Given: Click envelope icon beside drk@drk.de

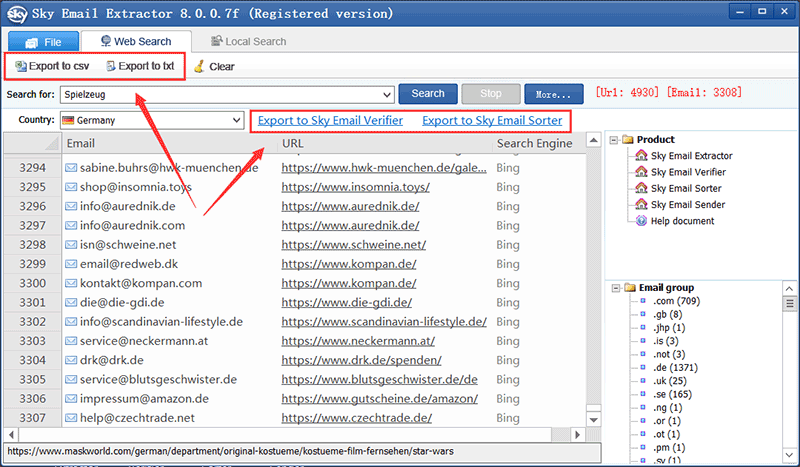Looking at the screenshot, I should coord(71,360).
